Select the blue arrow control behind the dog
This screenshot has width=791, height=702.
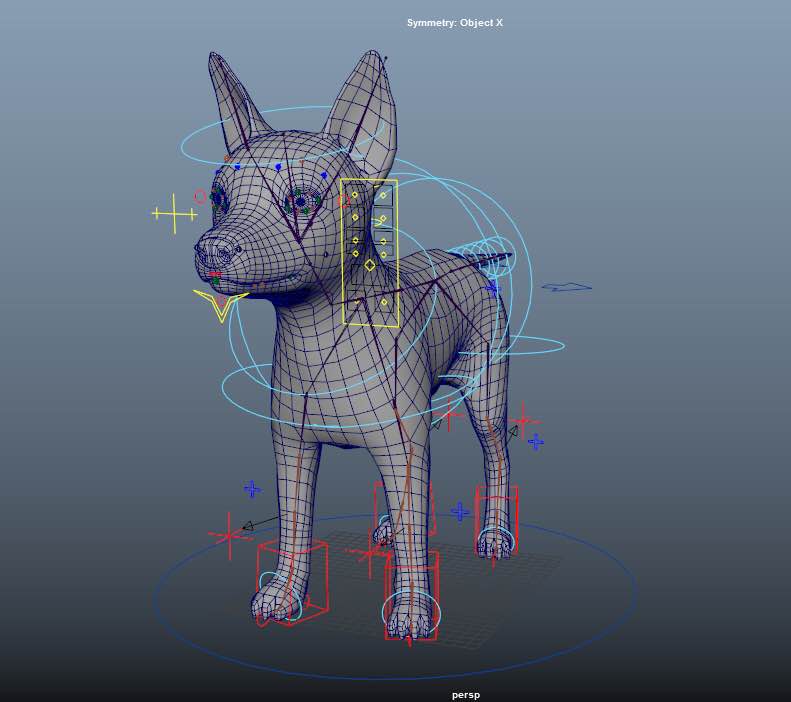tap(567, 287)
